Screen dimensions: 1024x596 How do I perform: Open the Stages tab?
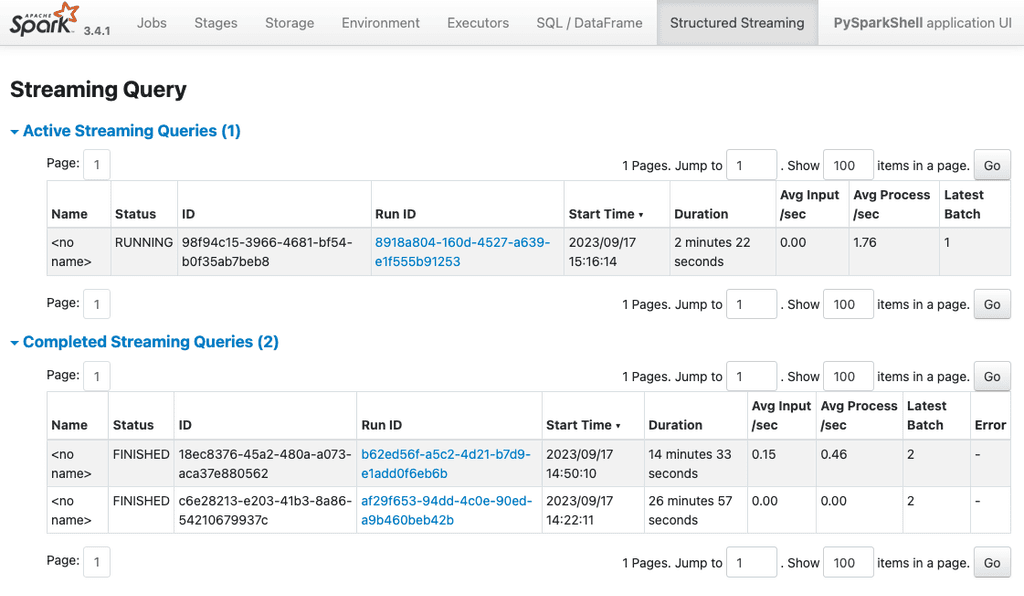tap(215, 22)
